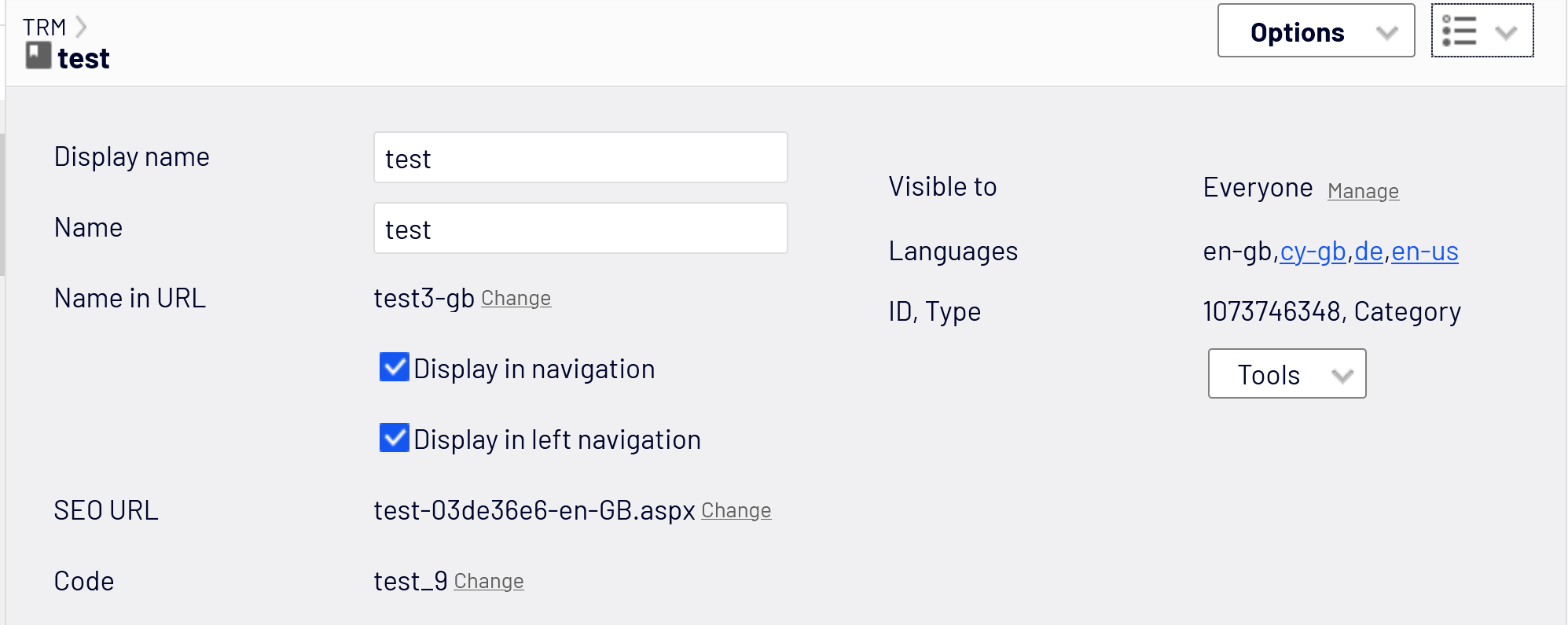Click into the Name text field
This screenshot has width=1568, height=625.
(580, 229)
